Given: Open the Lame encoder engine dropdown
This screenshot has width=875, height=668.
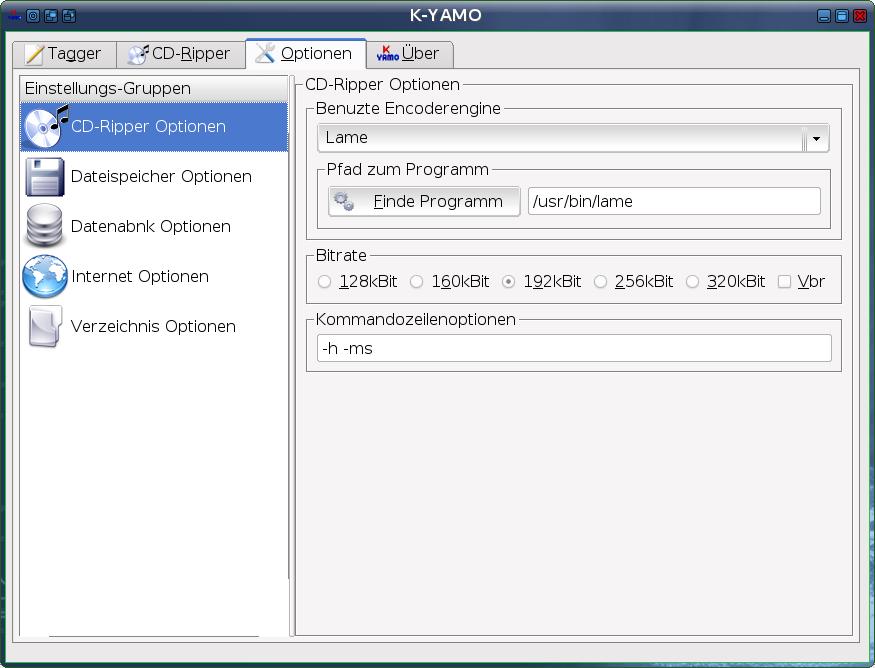Looking at the screenshot, I should (573, 138).
